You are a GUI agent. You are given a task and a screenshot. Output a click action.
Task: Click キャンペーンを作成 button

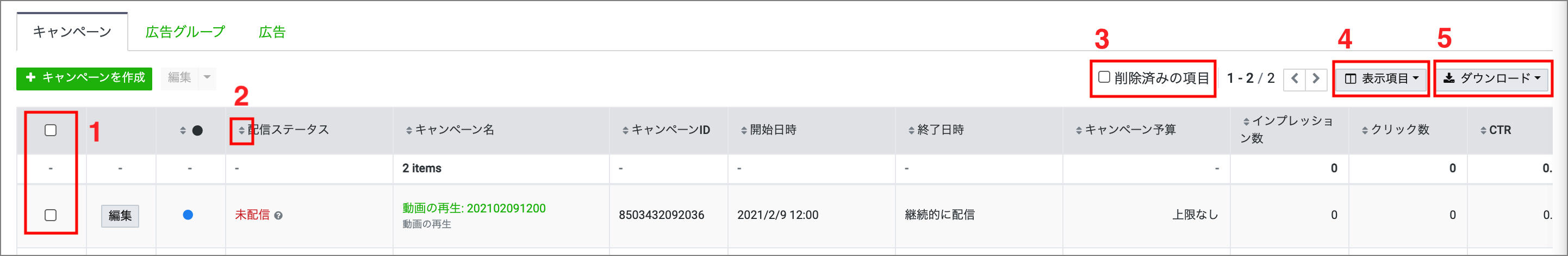84,78
